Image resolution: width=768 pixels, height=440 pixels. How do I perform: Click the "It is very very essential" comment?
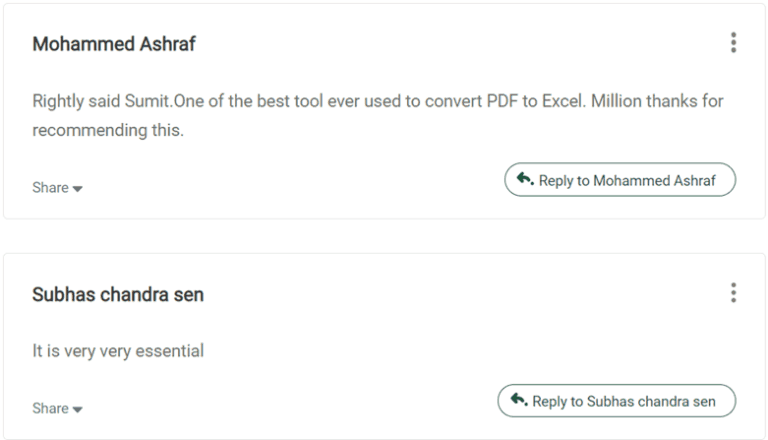coord(118,351)
